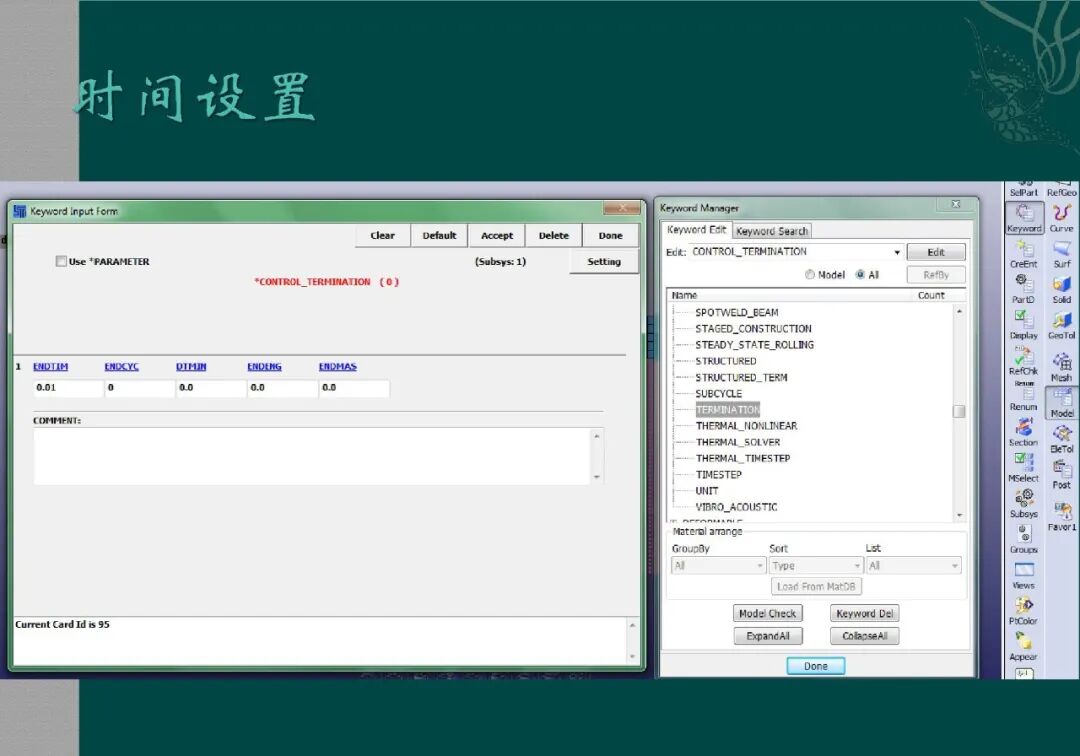This screenshot has height=756, width=1080.
Task: Click the ENDCYC field link
Action: click(121, 366)
